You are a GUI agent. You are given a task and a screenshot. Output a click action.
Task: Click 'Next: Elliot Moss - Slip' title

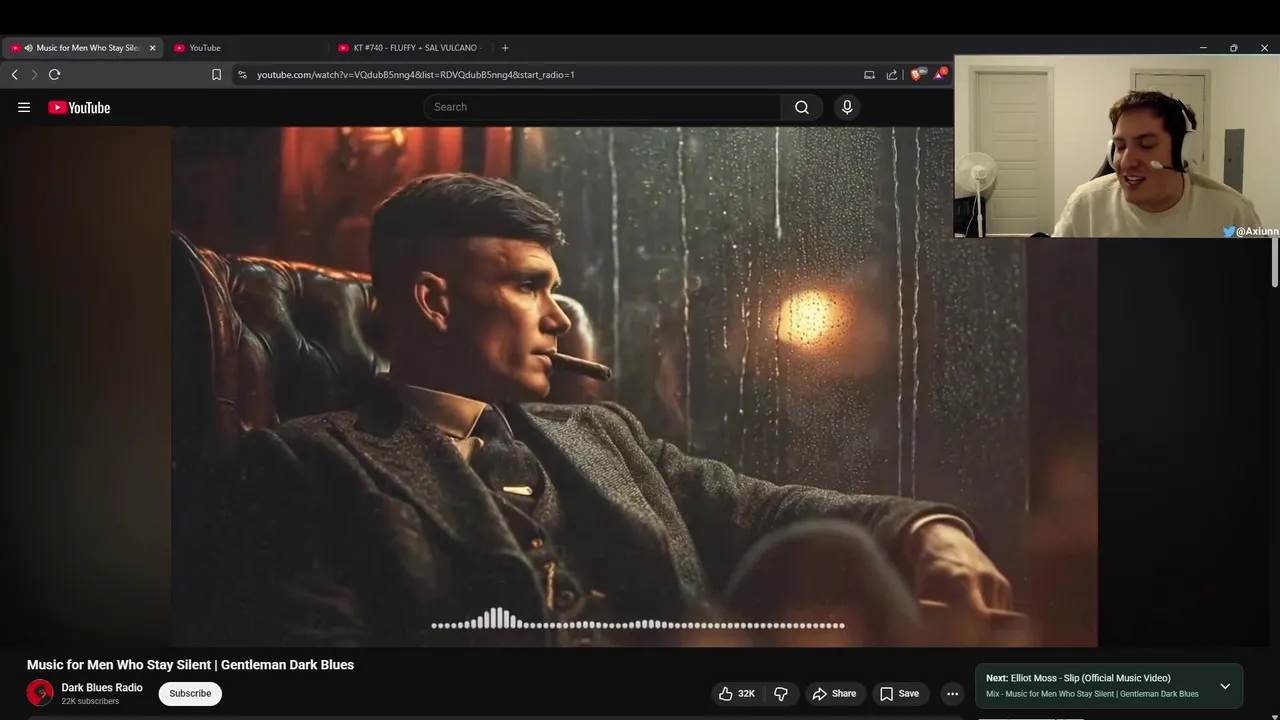pyautogui.click(x=1078, y=678)
